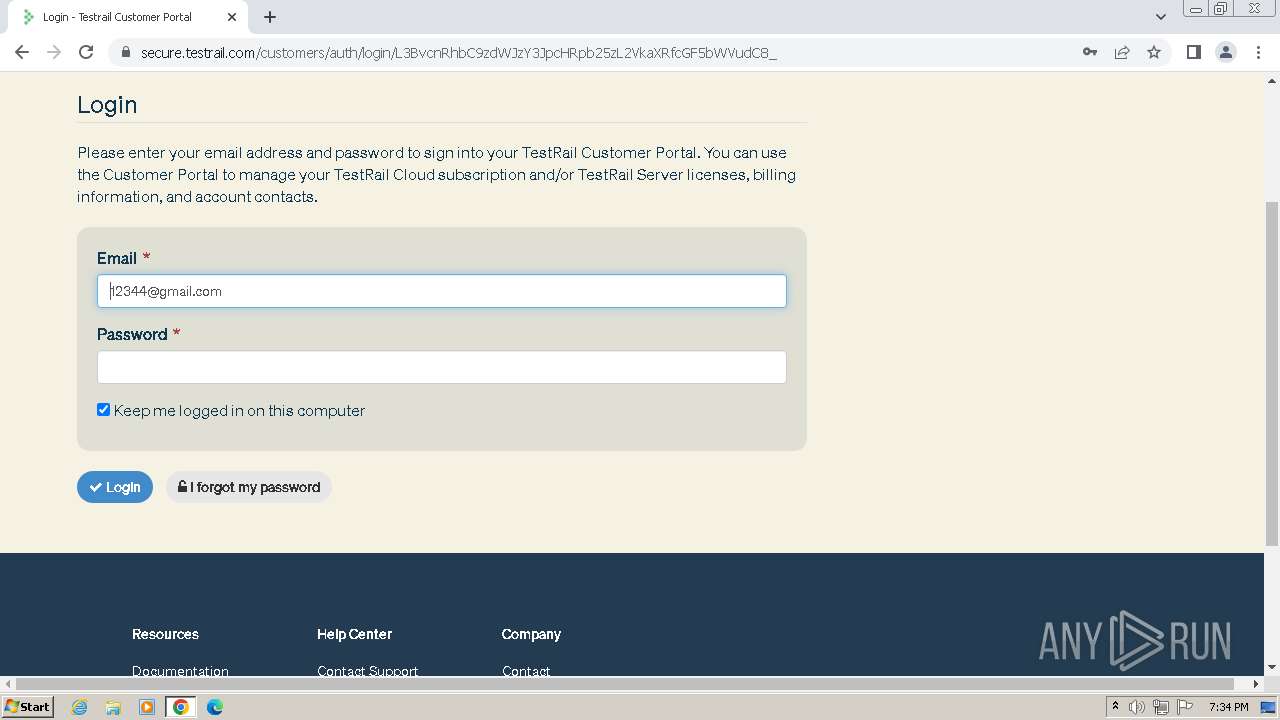Click the 7:34 PM clock
The height and width of the screenshot is (720, 1280).
pyautogui.click(x=1228, y=707)
